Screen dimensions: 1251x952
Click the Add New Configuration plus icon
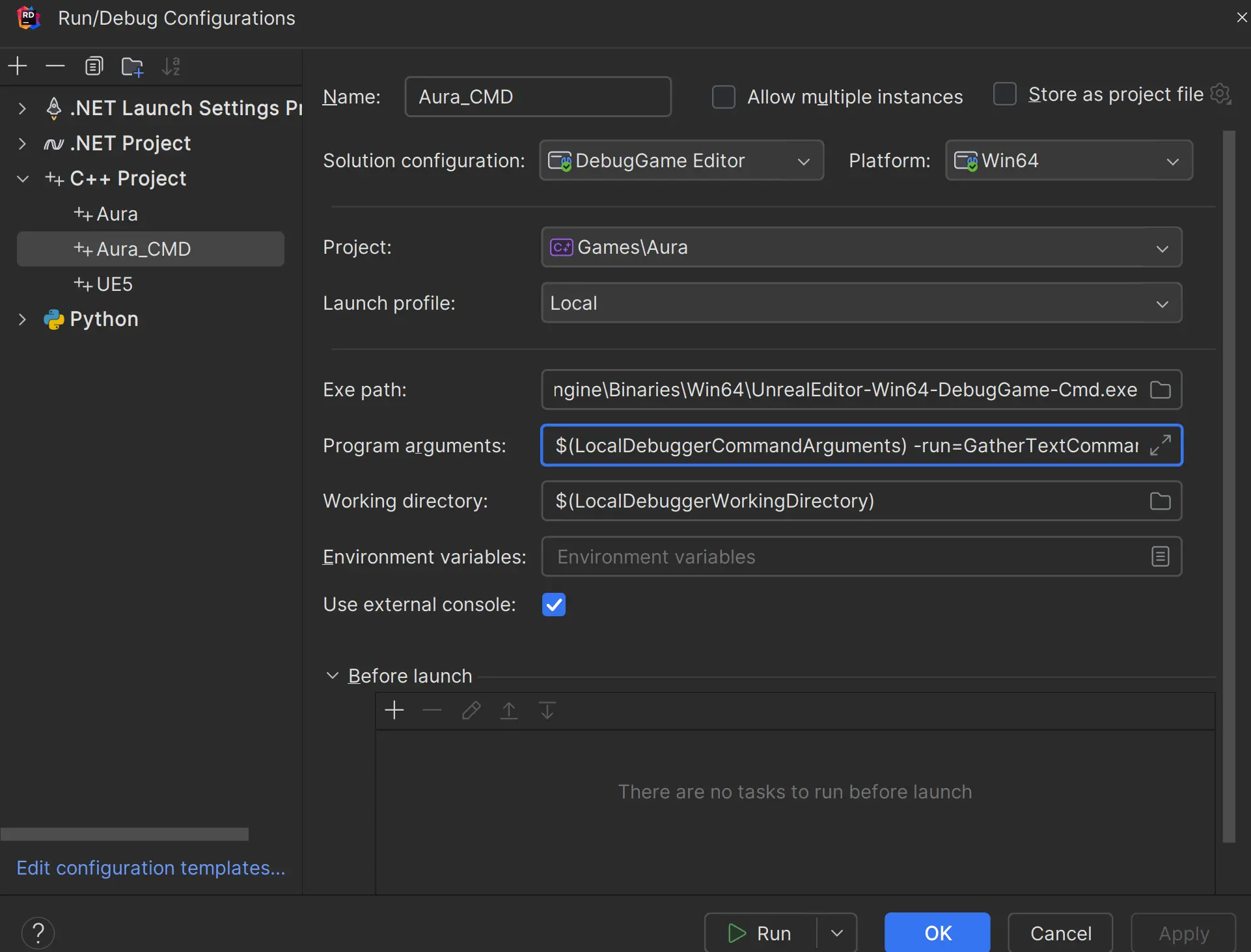click(18, 66)
